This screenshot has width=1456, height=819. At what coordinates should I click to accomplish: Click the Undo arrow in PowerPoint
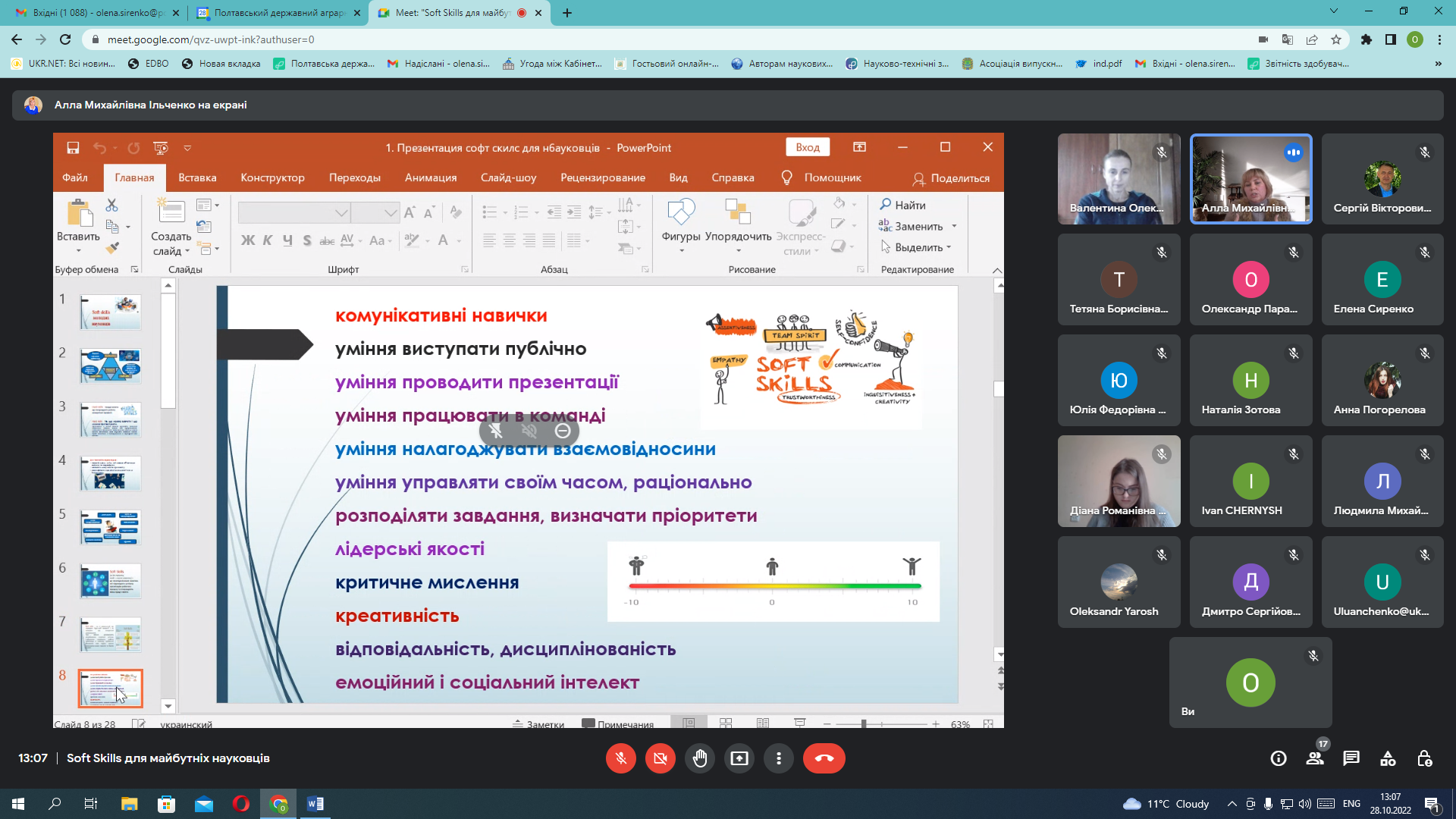99,148
